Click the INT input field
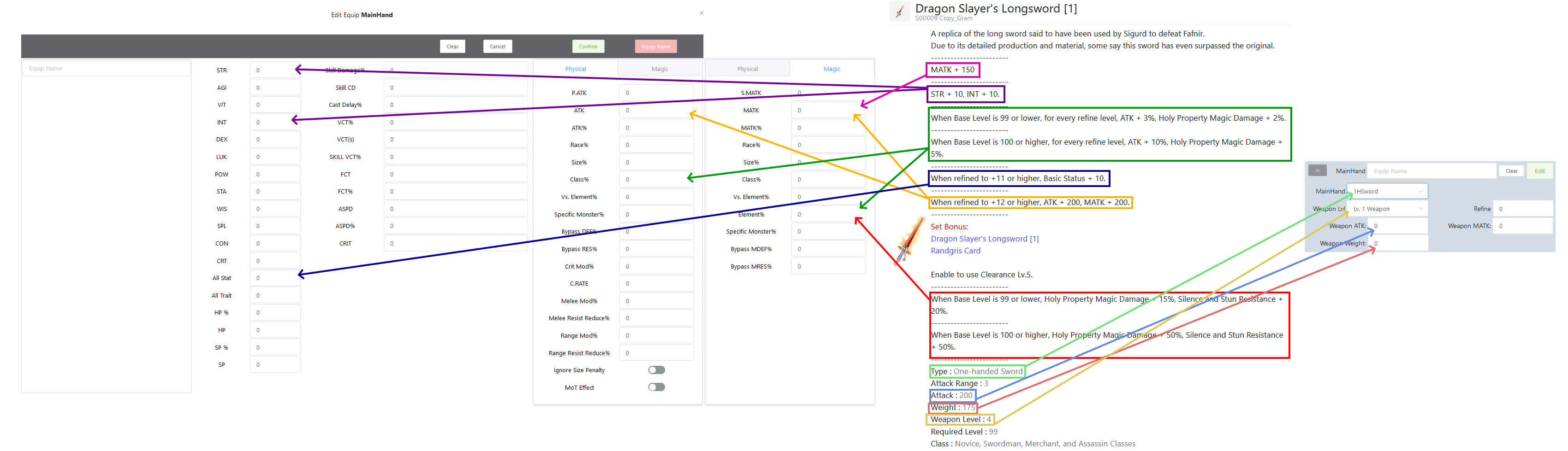The width and height of the screenshot is (1568, 451). [274, 122]
